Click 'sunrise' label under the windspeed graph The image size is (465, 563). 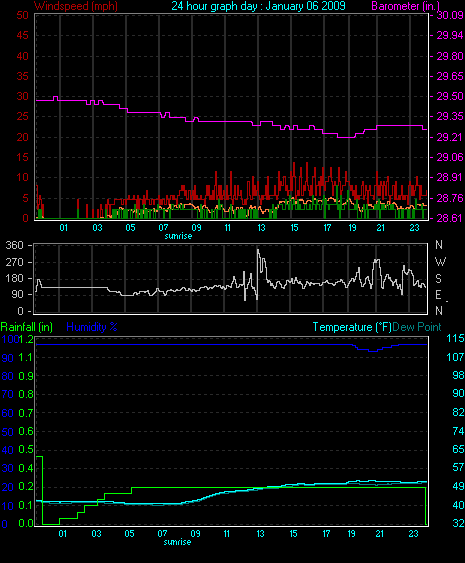(178, 236)
